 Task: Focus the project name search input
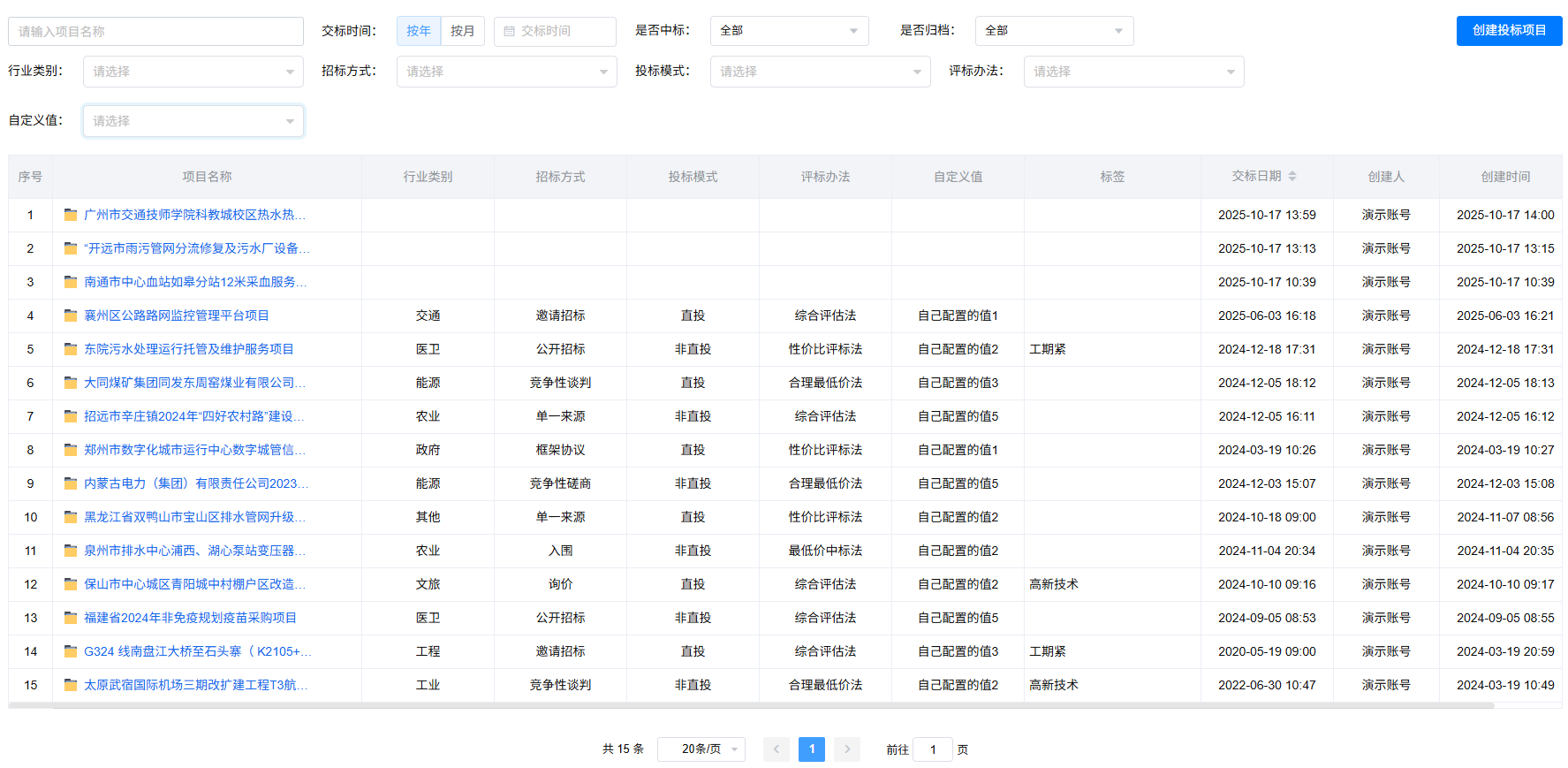[x=155, y=32]
